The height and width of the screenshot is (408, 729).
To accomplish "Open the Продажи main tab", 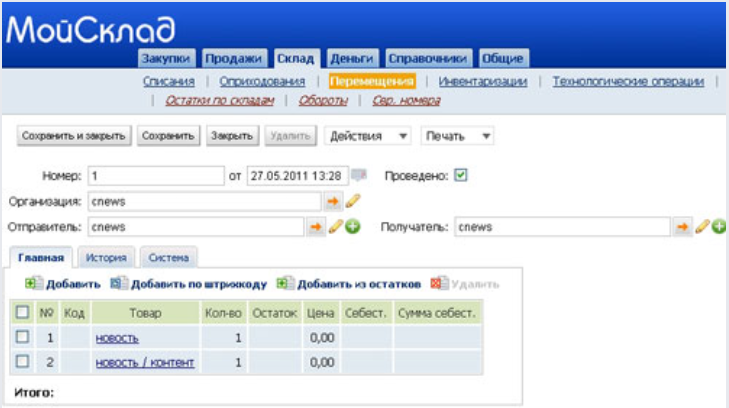I will pyautogui.click(x=234, y=59).
